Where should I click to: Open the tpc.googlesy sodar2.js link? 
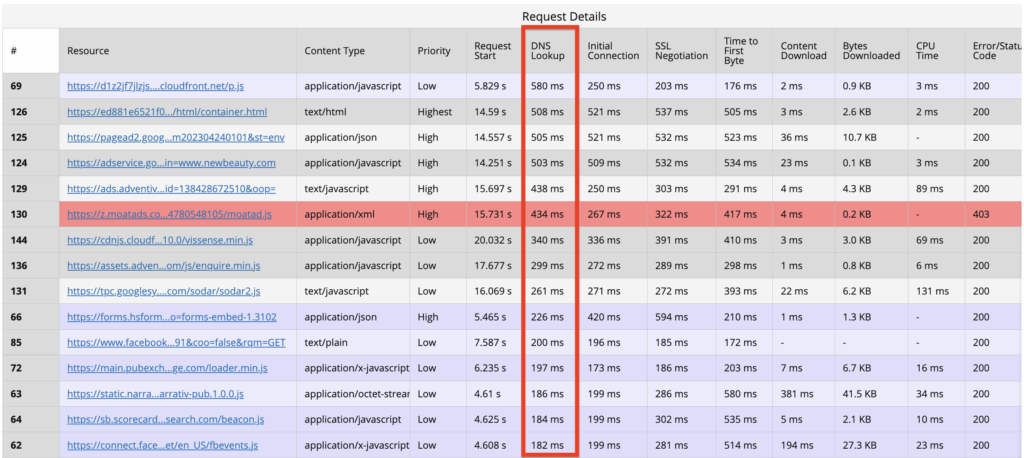pyautogui.click(x=164, y=291)
